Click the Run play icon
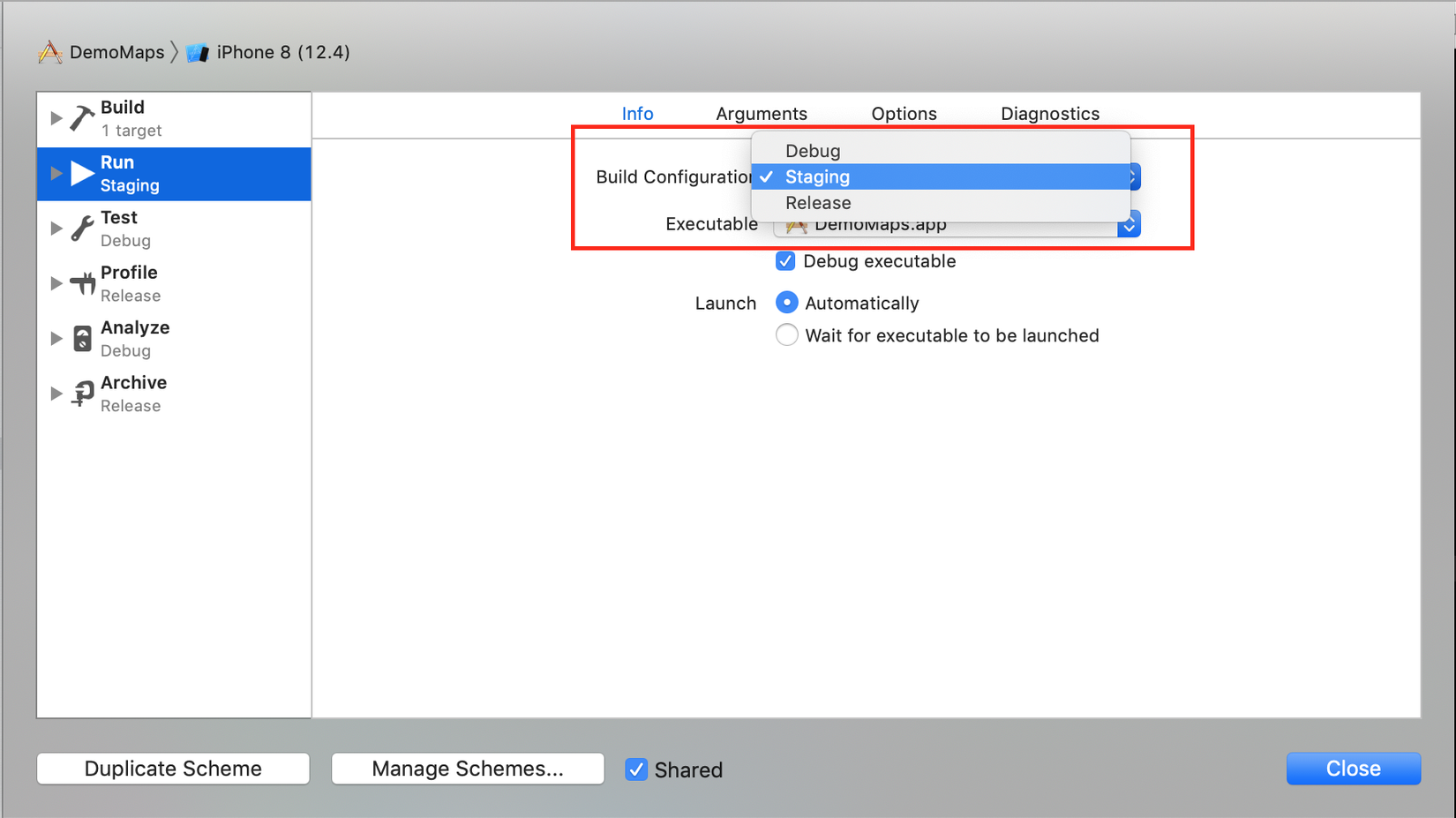1456x818 pixels. (82, 173)
